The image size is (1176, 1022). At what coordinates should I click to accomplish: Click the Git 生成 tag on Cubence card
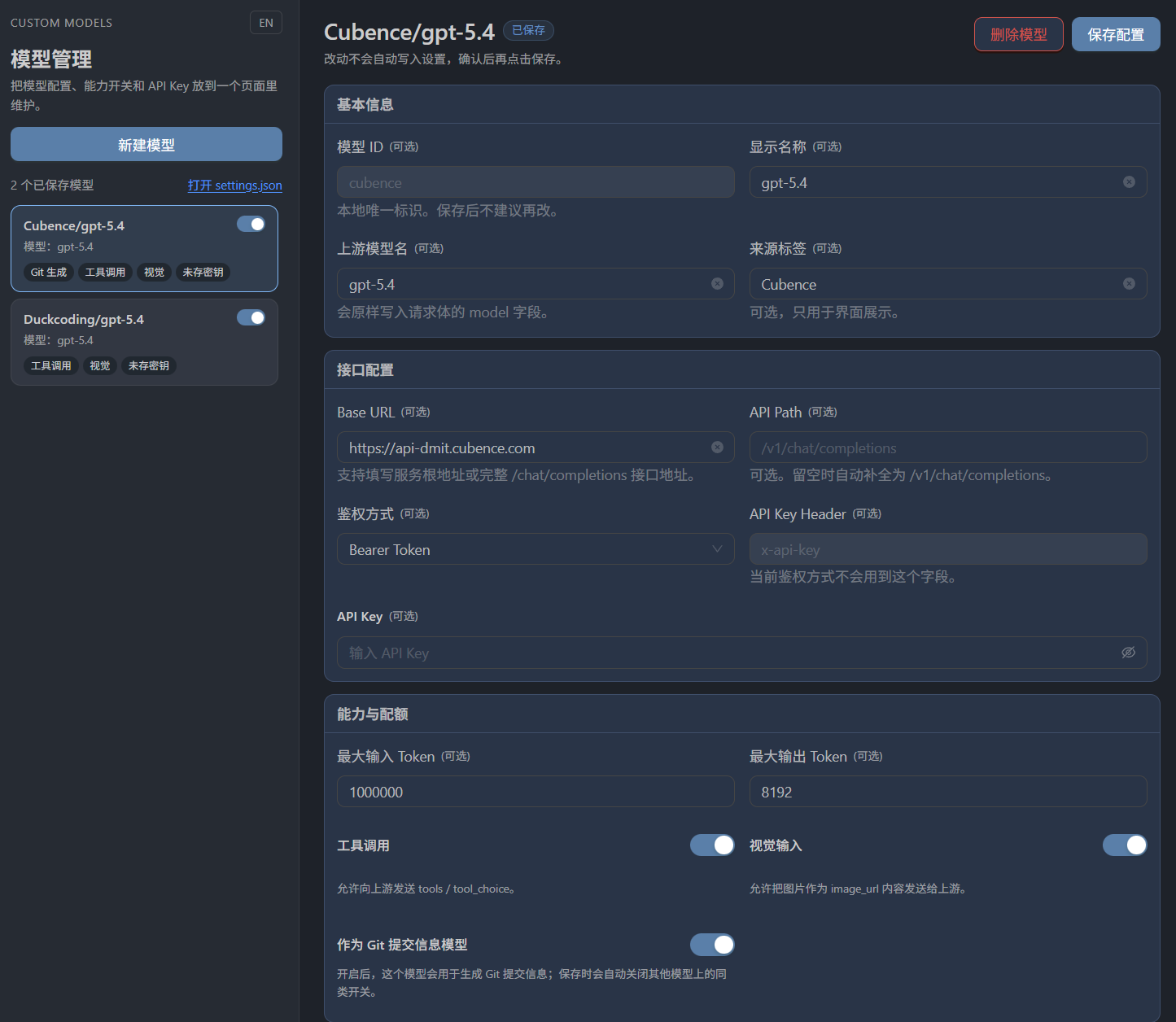coord(49,273)
